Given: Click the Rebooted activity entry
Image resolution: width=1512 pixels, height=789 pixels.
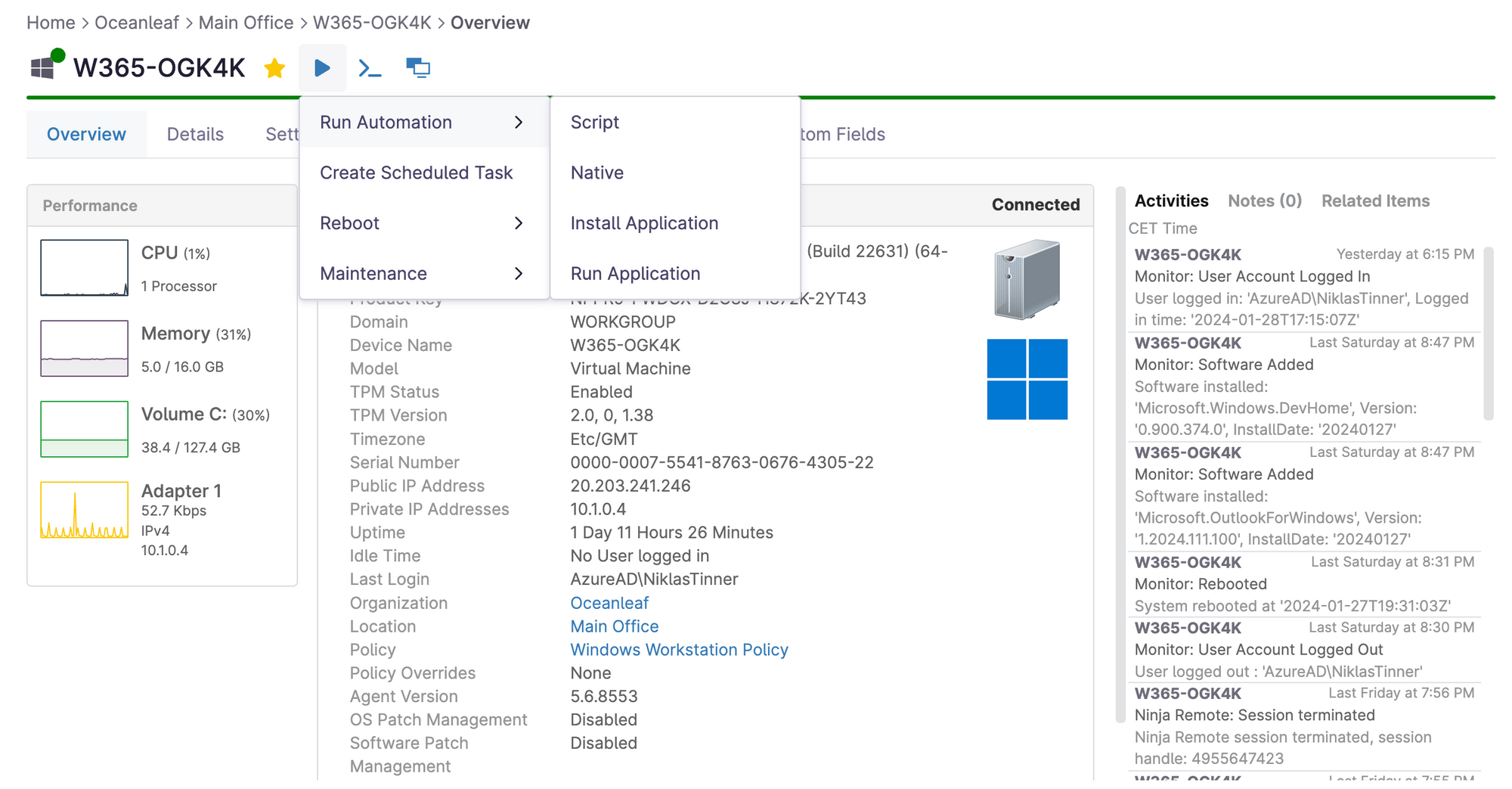Looking at the screenshot, I should click(1304, 584).
